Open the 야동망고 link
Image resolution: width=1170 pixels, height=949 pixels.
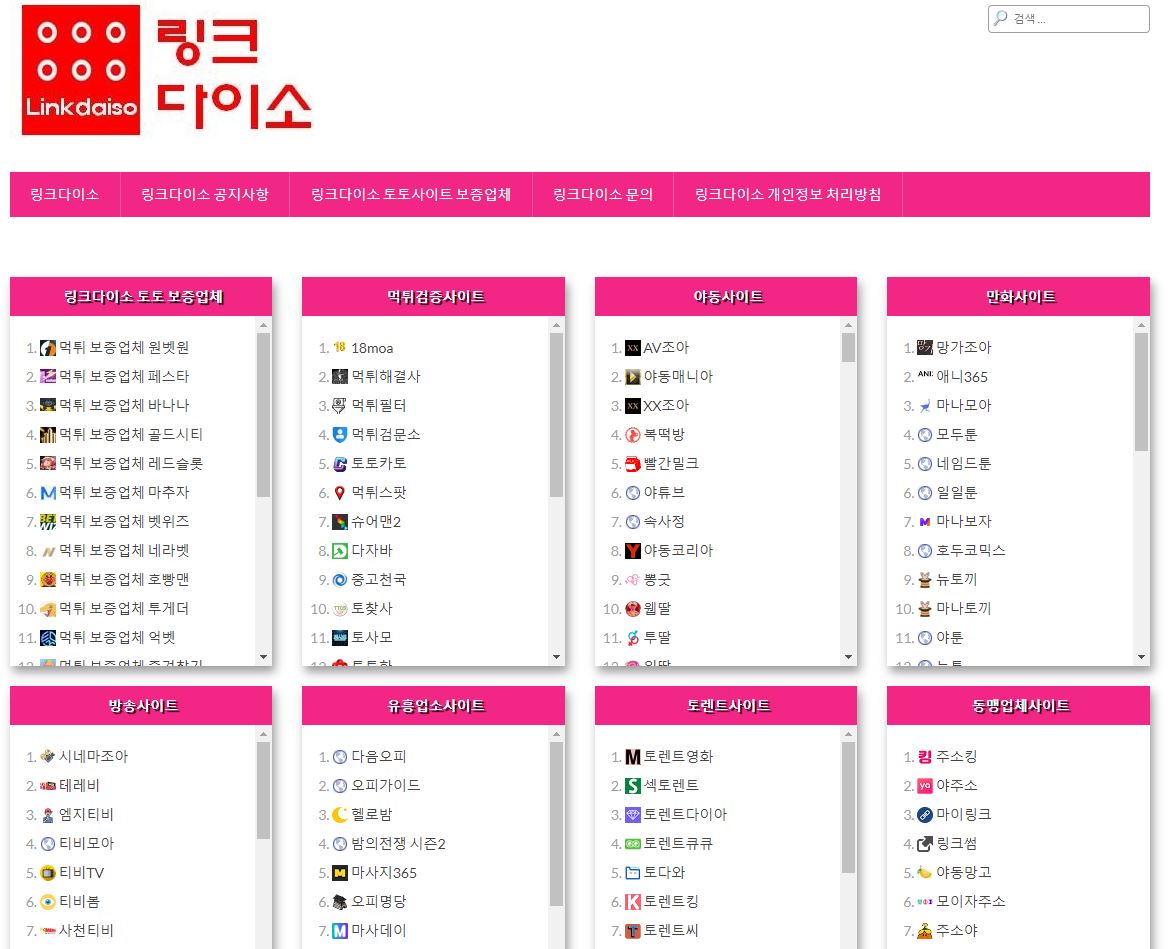[x=964, y=873]
